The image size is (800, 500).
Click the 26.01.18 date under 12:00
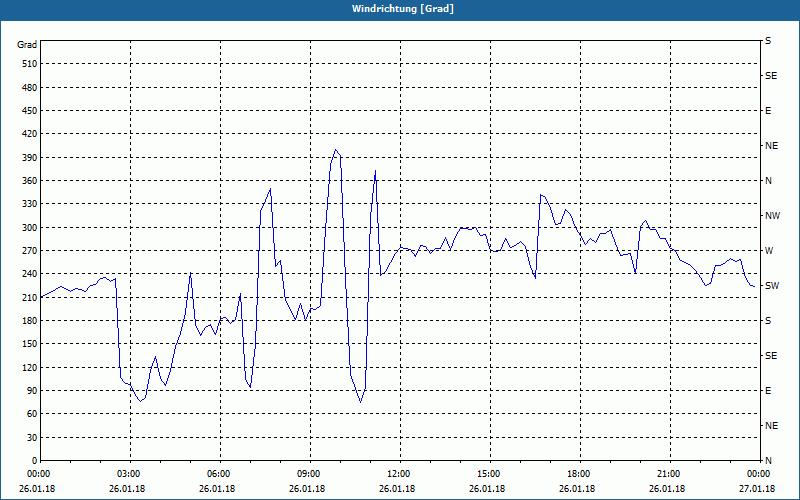tap(397, 489)
